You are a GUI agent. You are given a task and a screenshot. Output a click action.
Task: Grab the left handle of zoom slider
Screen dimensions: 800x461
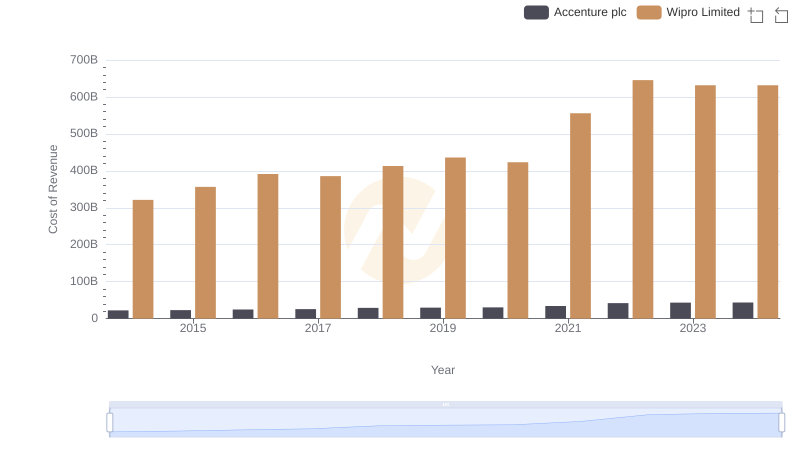point(110,423)
